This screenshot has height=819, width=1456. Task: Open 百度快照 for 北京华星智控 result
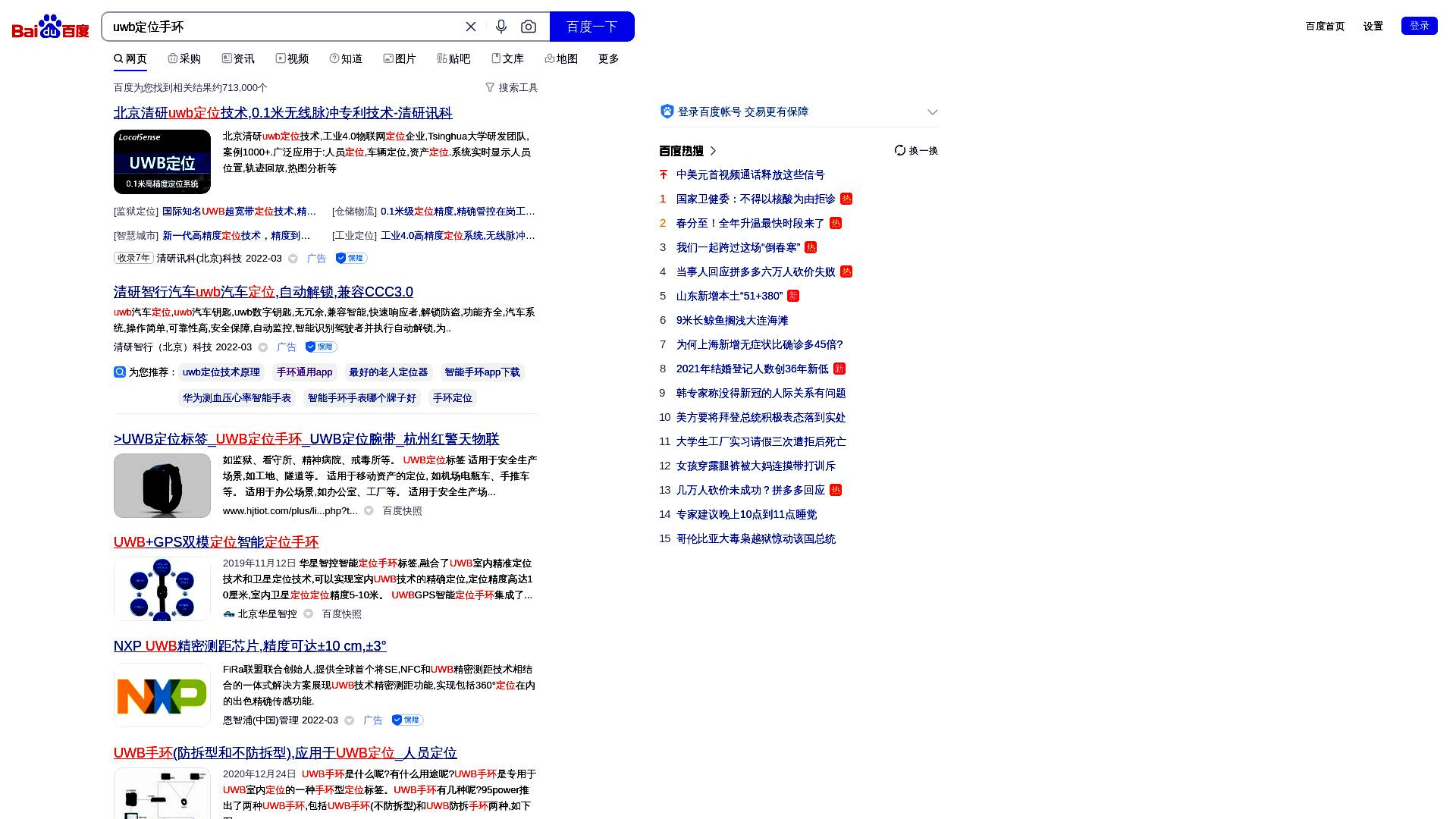coord(341,614)
